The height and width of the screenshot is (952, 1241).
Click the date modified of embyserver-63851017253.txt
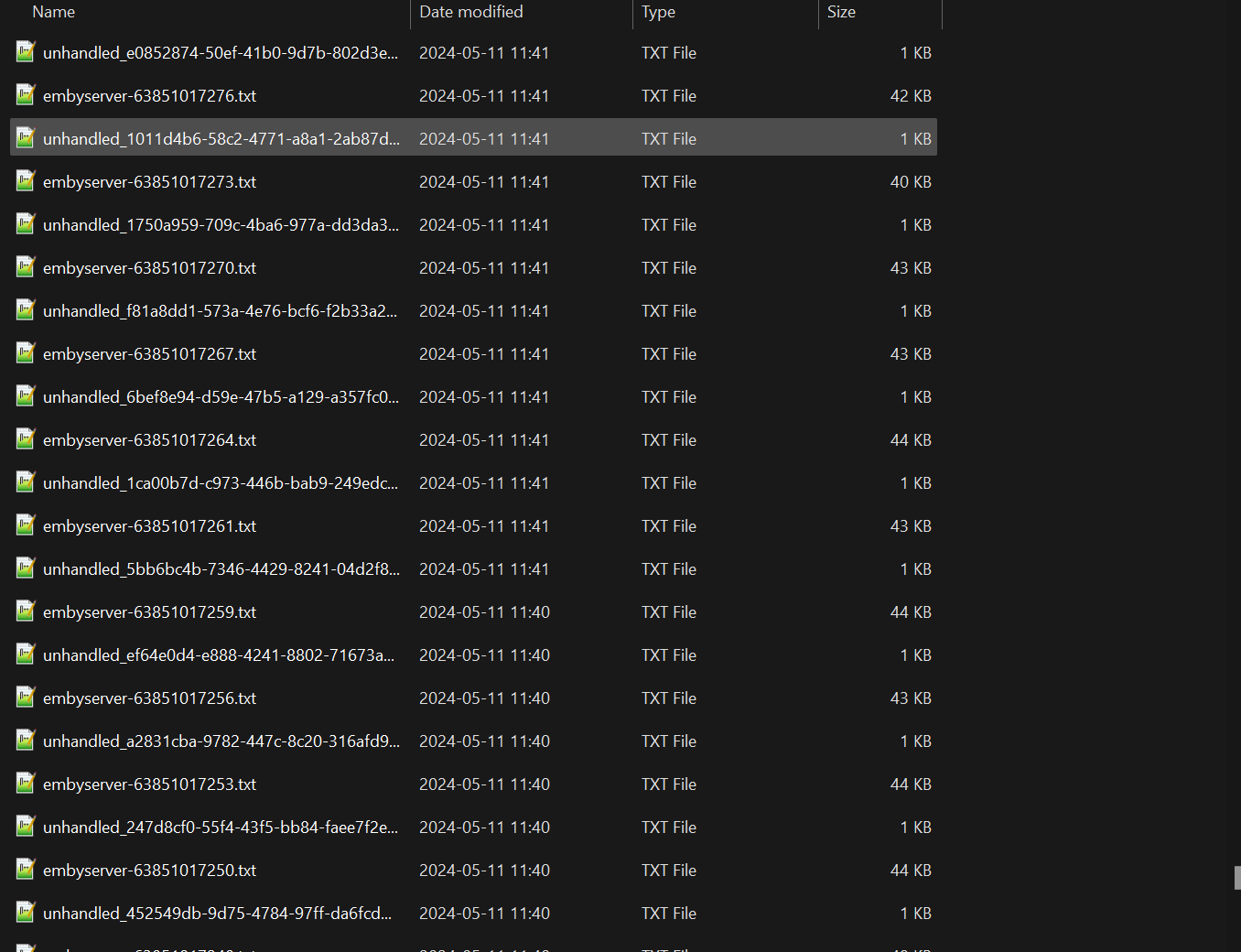pos(484,784)
